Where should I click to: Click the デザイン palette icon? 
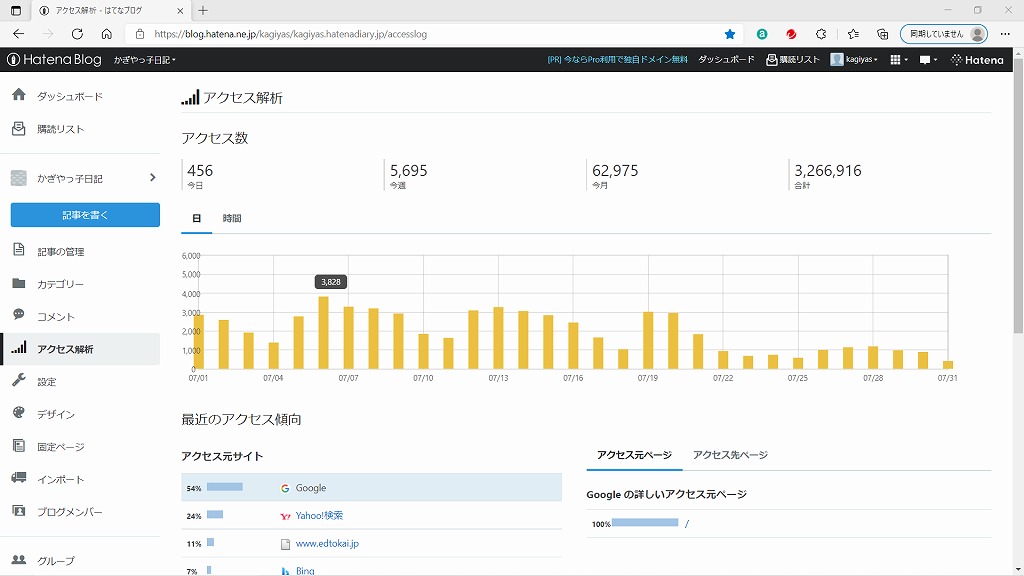19,413
